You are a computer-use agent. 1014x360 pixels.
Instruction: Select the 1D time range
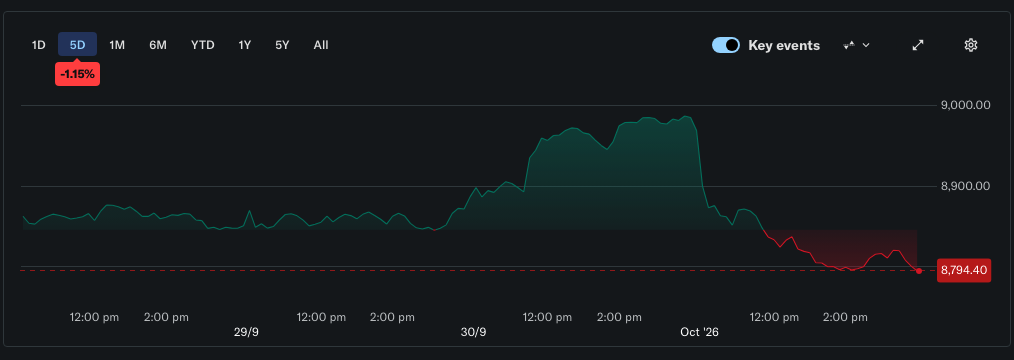tap(39, 45)
